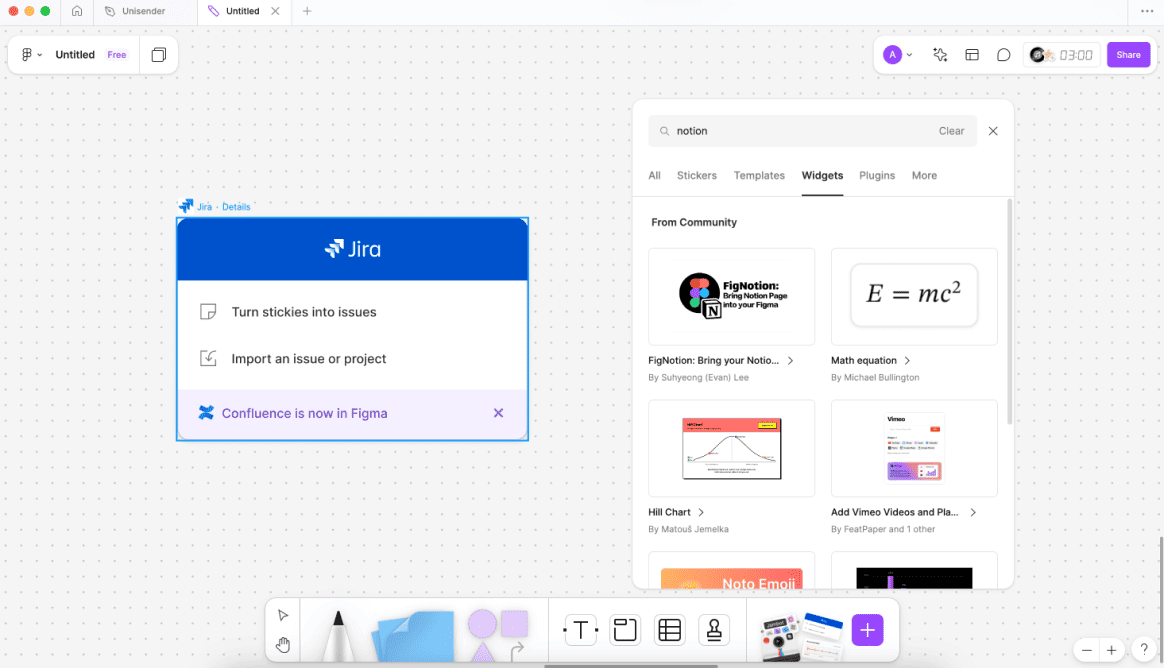
Task: Expand FigNotion widget details chevron
Action: click(x=791, y=361)
